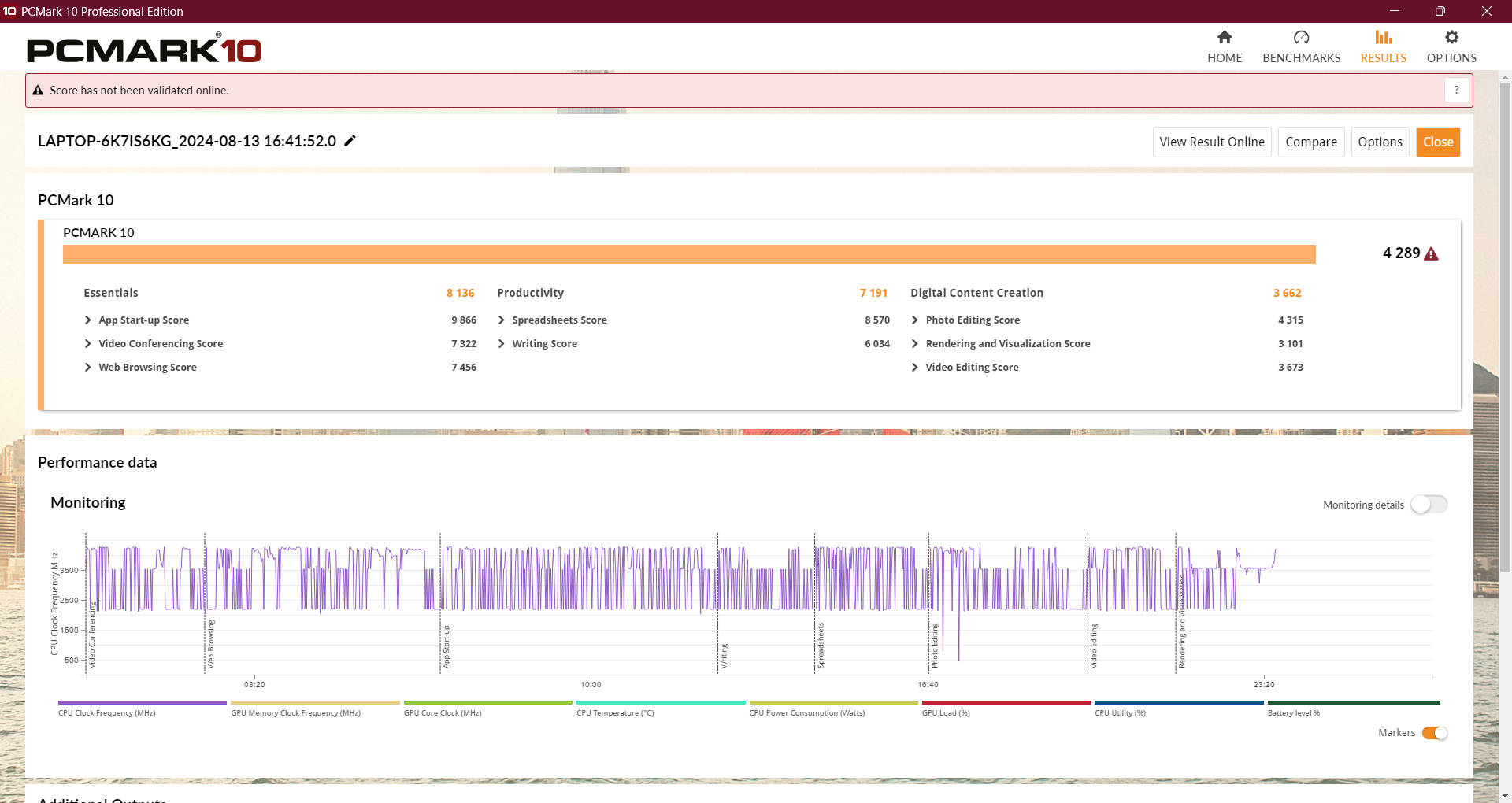The width and height of the screenshot is (1512, 803).
Task: Expand Spreadsheets Score details
Action: [x=501, y=320]
